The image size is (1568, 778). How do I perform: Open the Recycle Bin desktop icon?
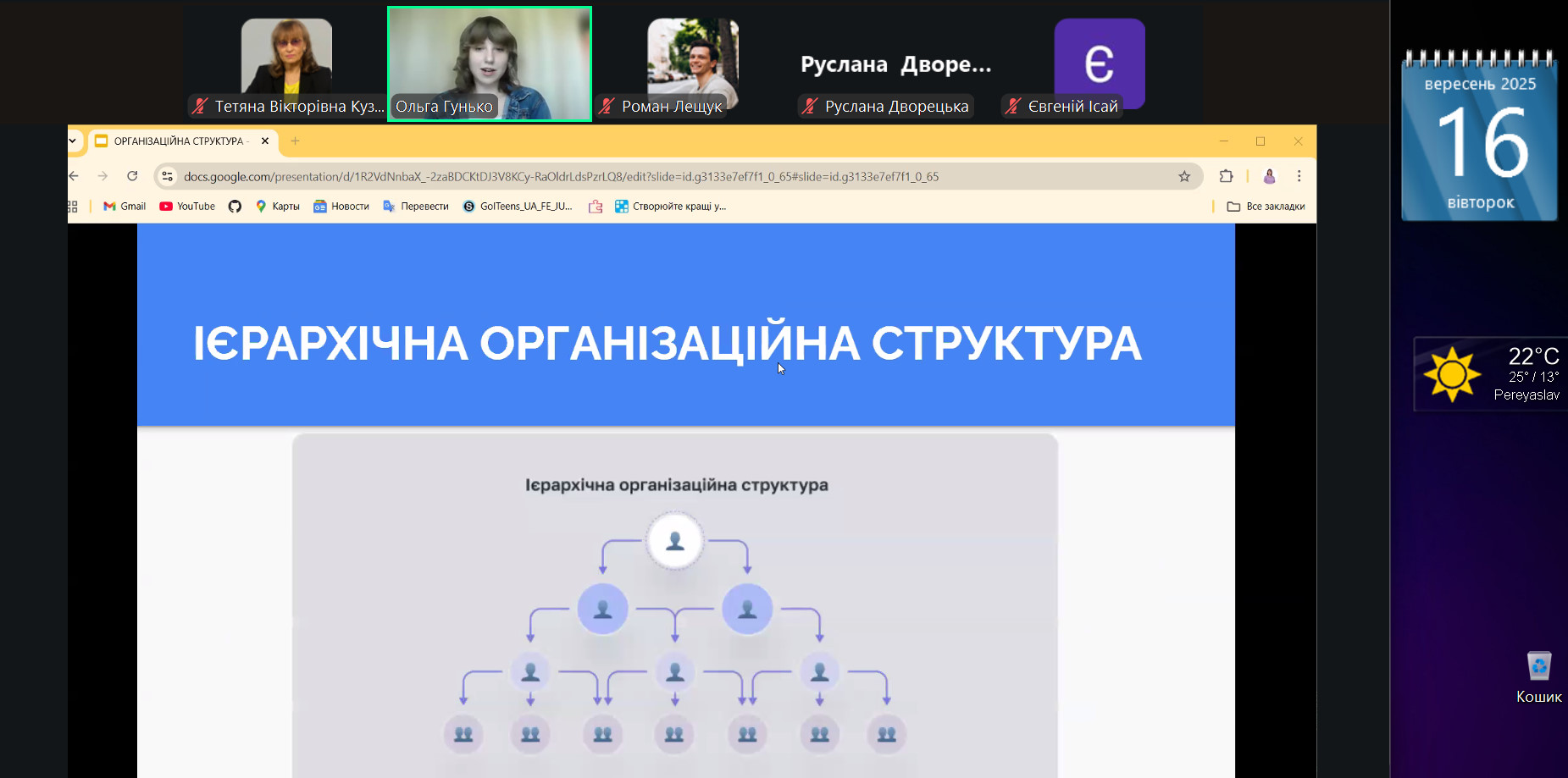[1538, 676]
